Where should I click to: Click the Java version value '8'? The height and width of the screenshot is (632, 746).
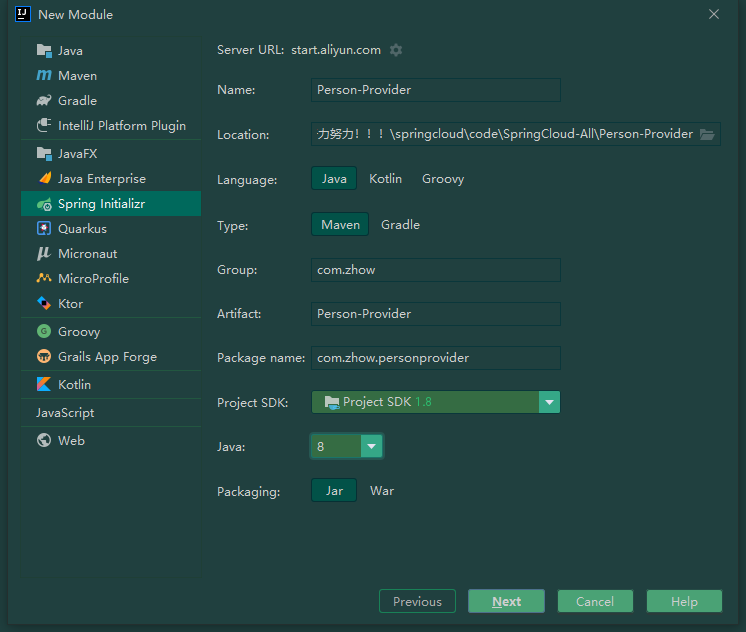click(x=321, y=446)
